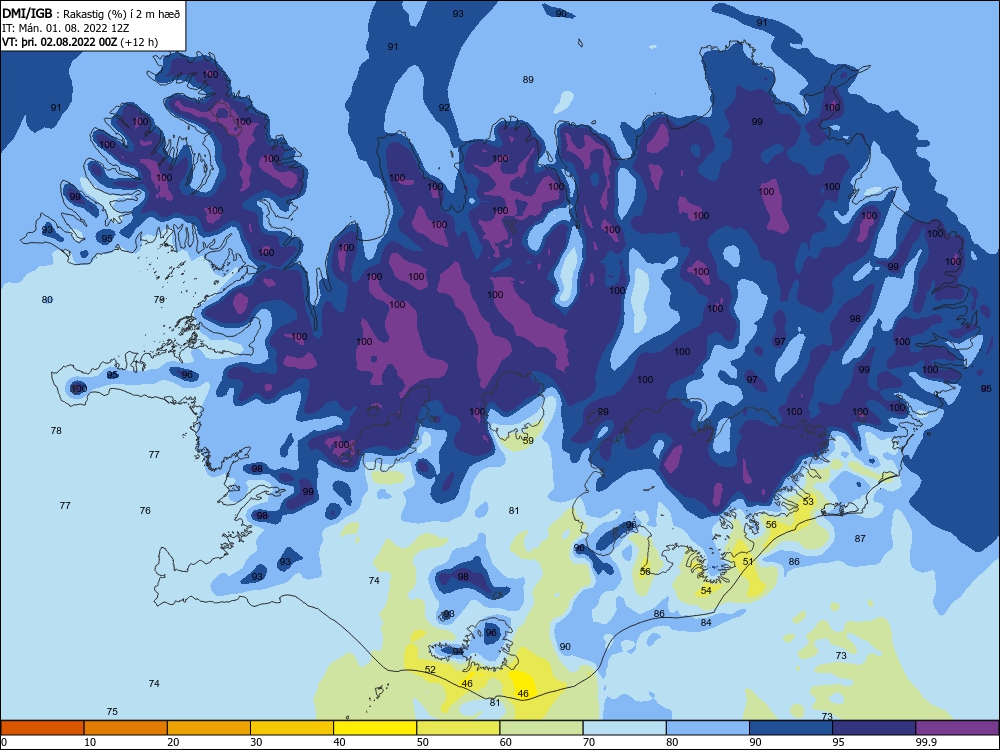Select the map value '52'
This screenshot has width=1000, height=750.
coord(430,670)
